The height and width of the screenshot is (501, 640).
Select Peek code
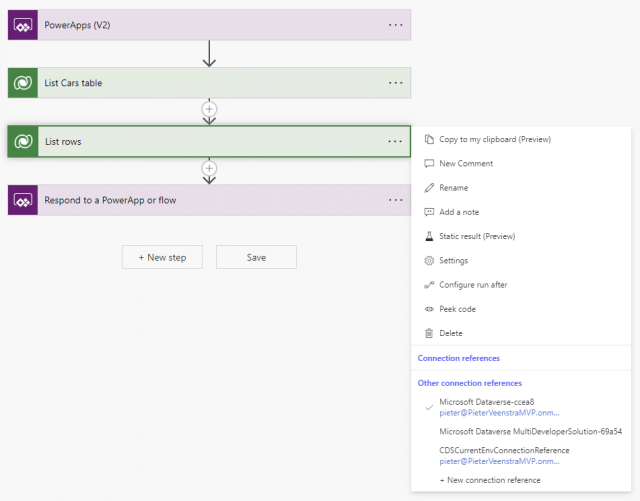point(521,309)
